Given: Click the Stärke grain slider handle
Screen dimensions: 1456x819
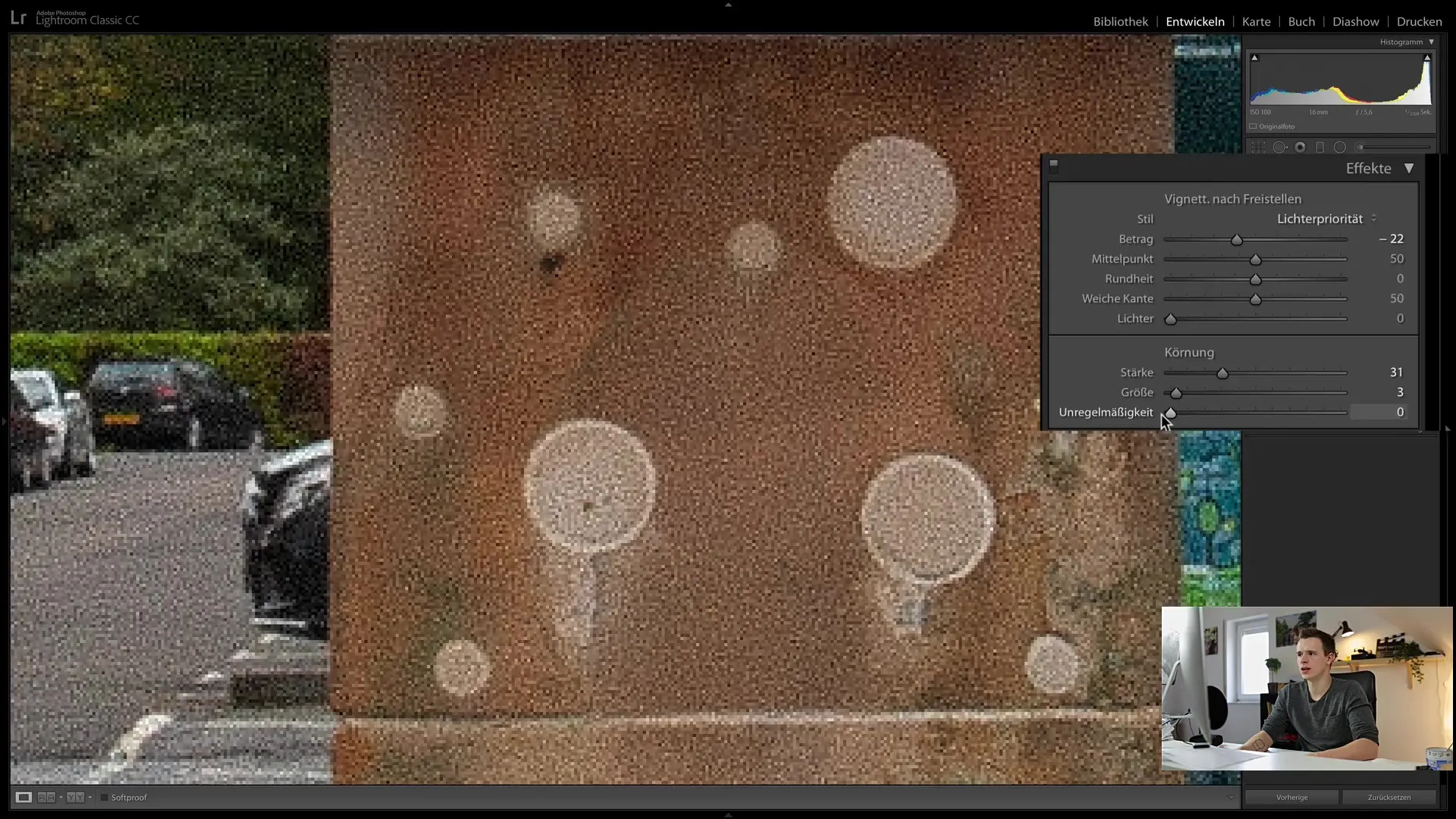Looking at the screenshot, I should 1222,373.
